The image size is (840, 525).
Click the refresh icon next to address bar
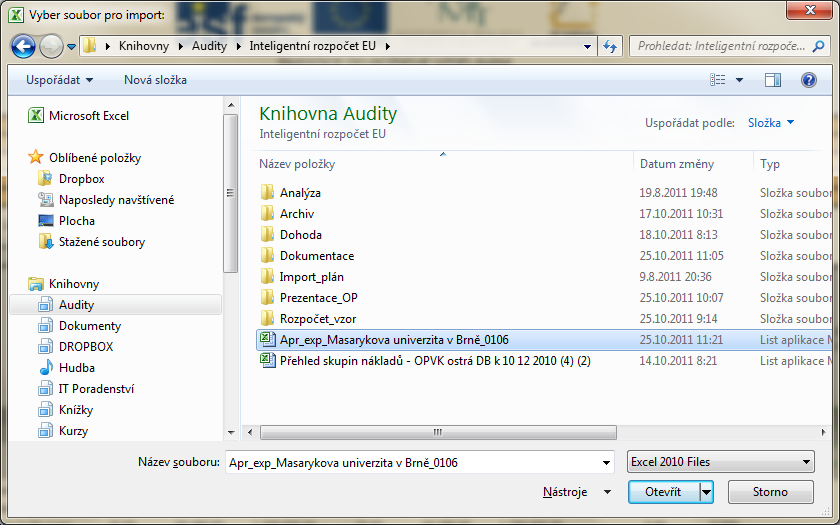coord(610,47)
